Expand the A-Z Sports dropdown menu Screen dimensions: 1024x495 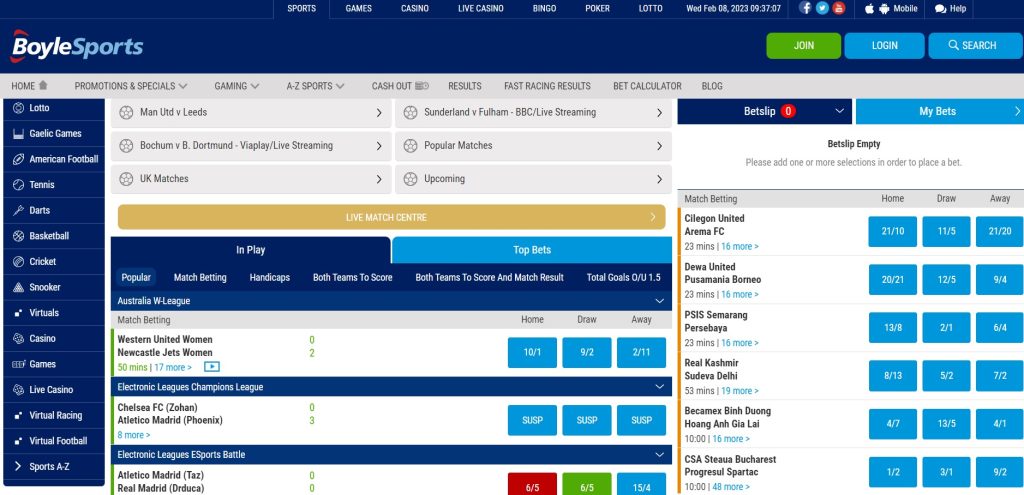tap(340, 86)
